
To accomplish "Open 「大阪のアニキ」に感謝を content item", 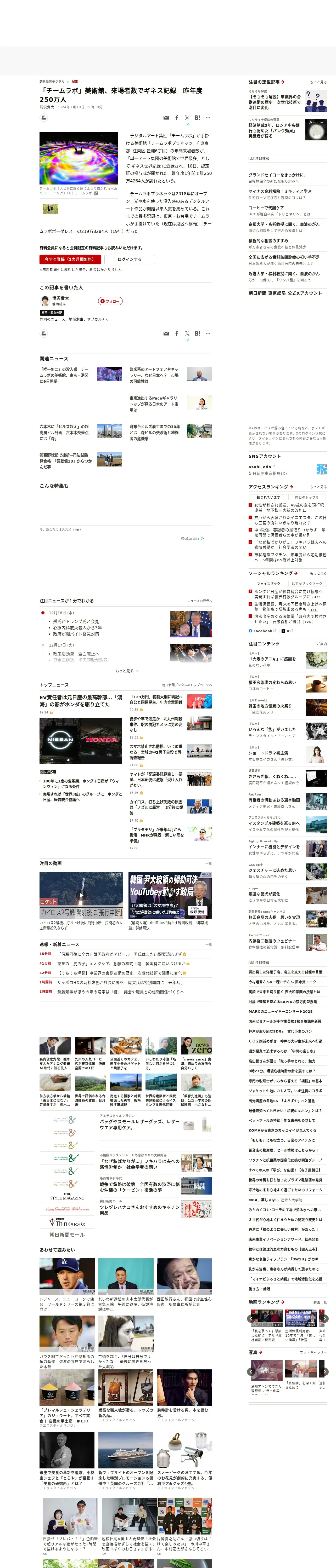I will [x=272, y=659].
